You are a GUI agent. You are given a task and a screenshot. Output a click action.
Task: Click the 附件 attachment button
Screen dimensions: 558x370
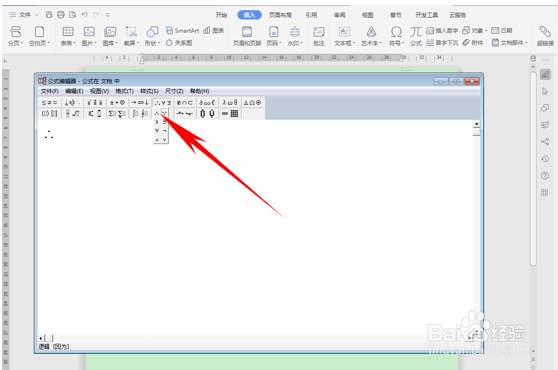click(x=473, y=43)
